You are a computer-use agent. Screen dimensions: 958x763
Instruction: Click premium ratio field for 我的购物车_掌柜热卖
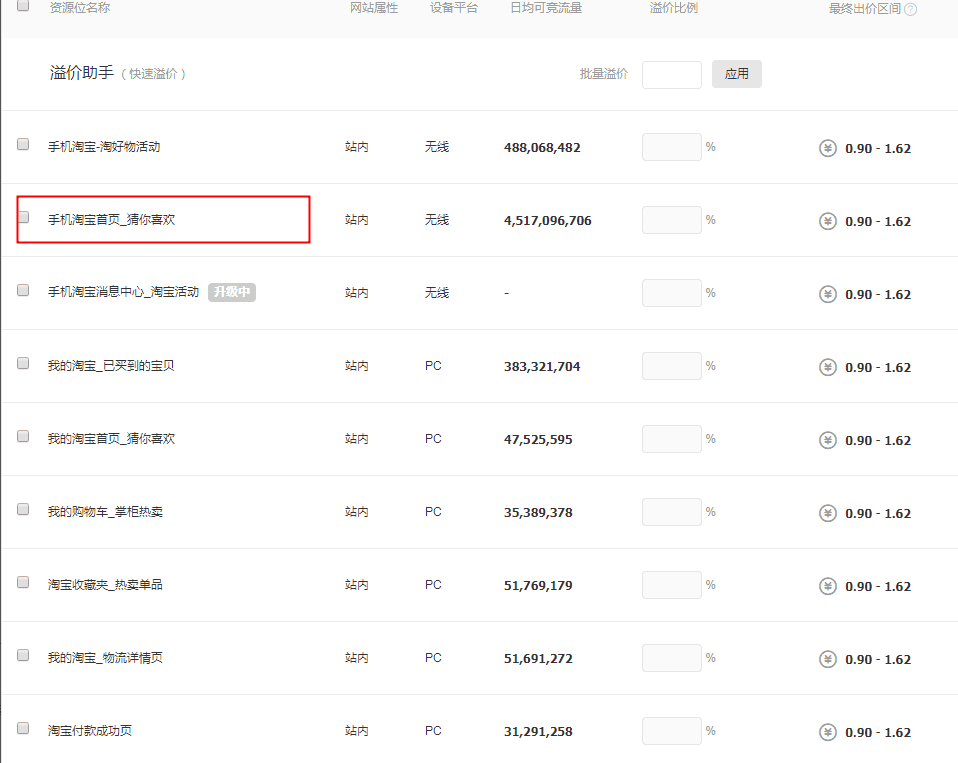click(671, 512)
